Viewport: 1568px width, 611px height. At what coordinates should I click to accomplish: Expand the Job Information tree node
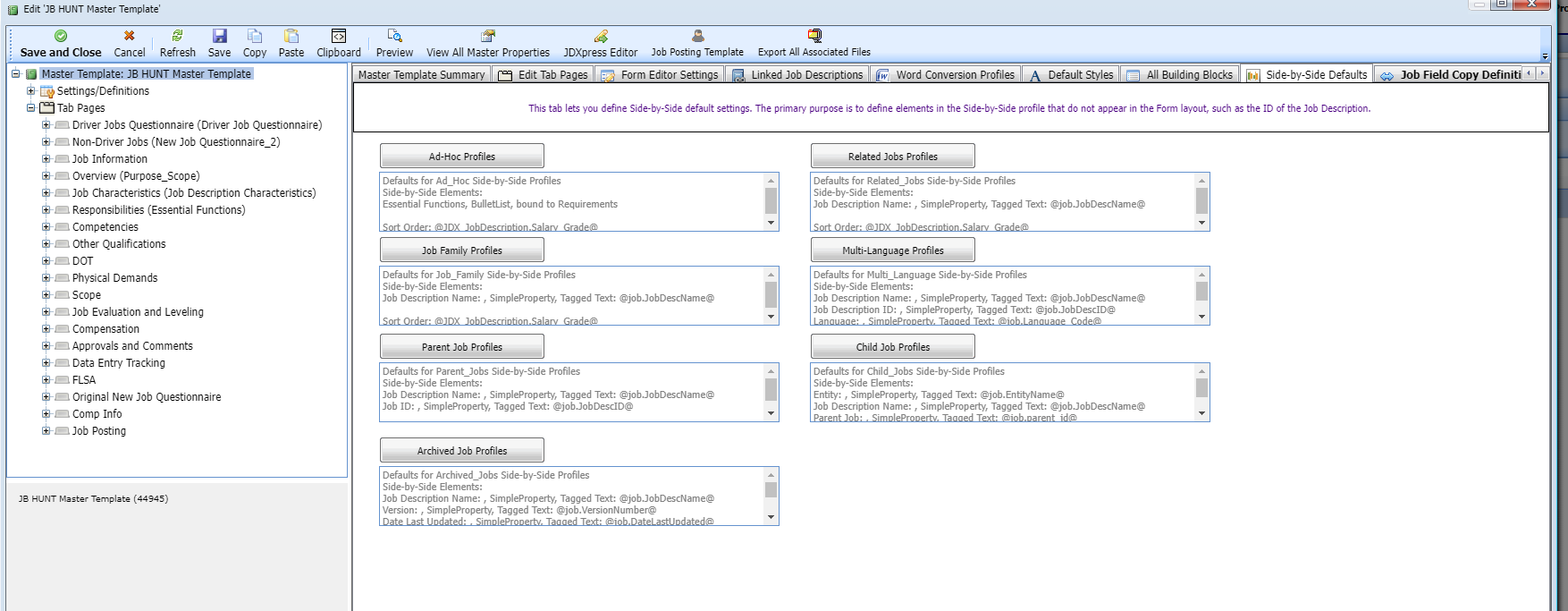coord(46,159)
